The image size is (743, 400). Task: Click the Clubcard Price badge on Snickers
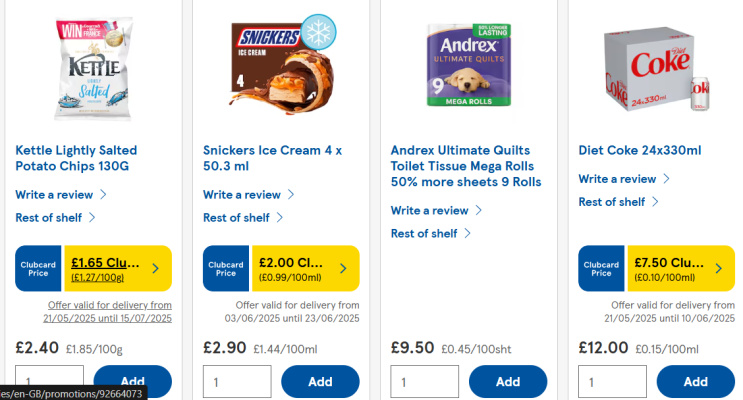227,268
